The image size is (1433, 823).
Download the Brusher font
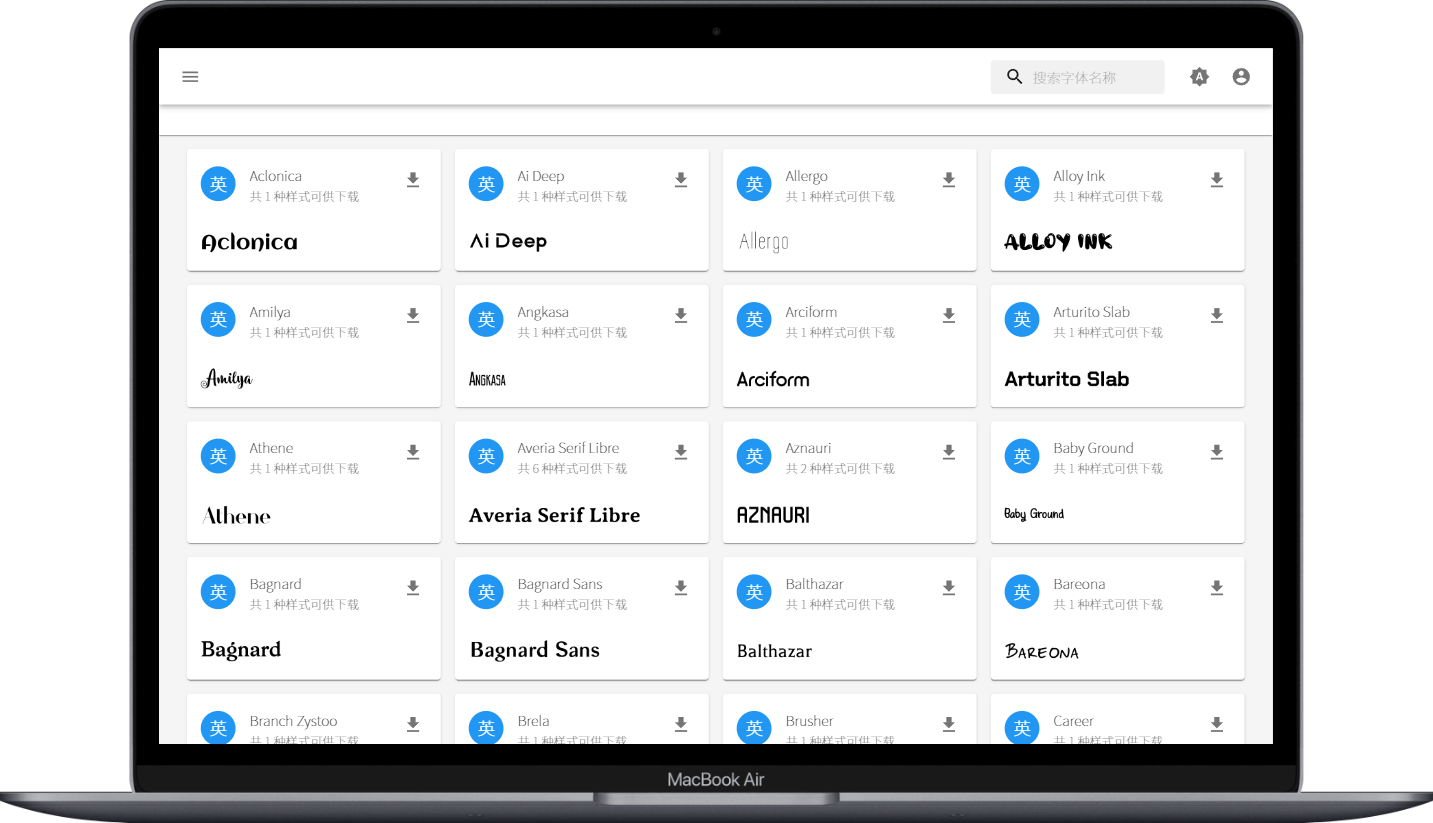pyautogui.click(x=949, y=724)
